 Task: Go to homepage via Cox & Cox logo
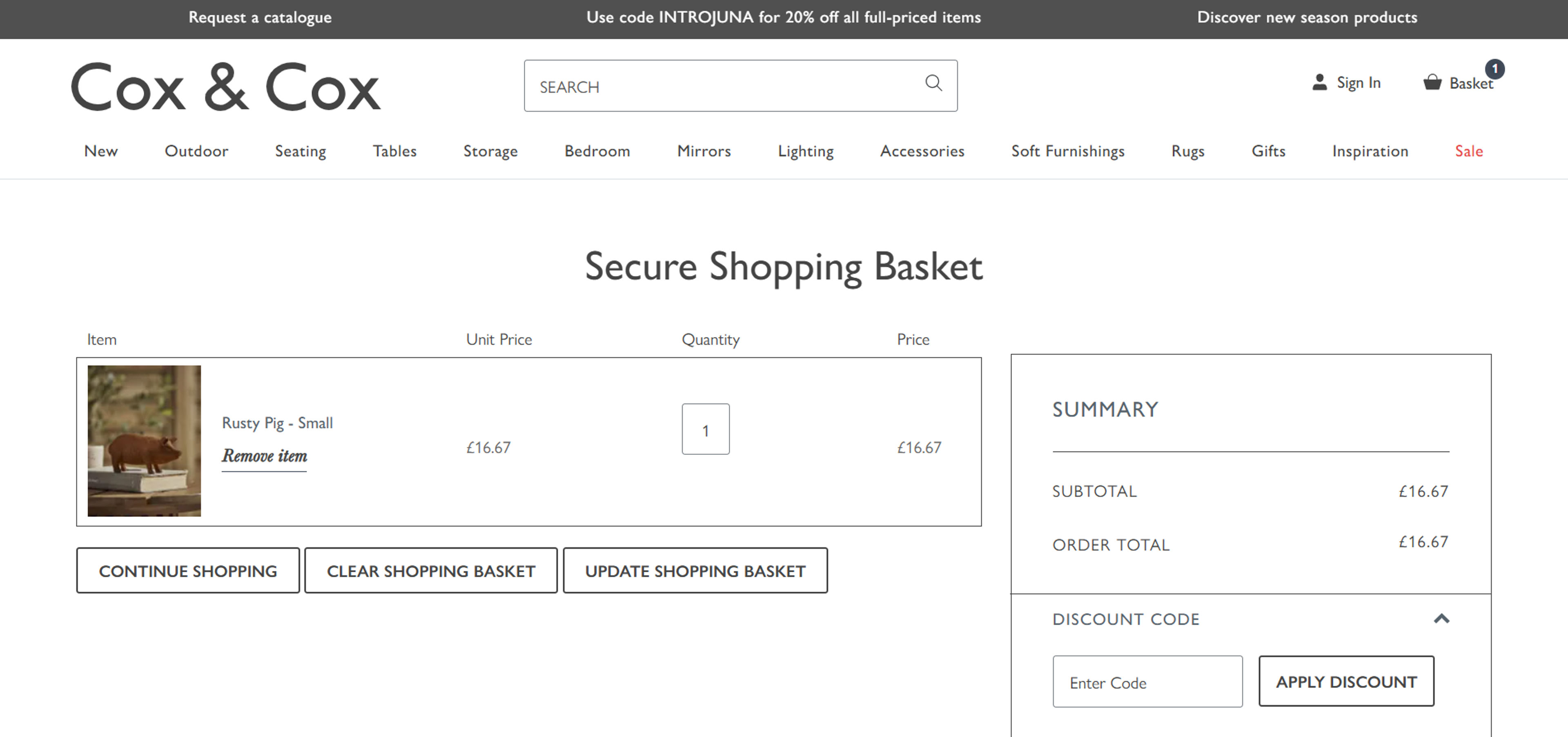point(225,87)
